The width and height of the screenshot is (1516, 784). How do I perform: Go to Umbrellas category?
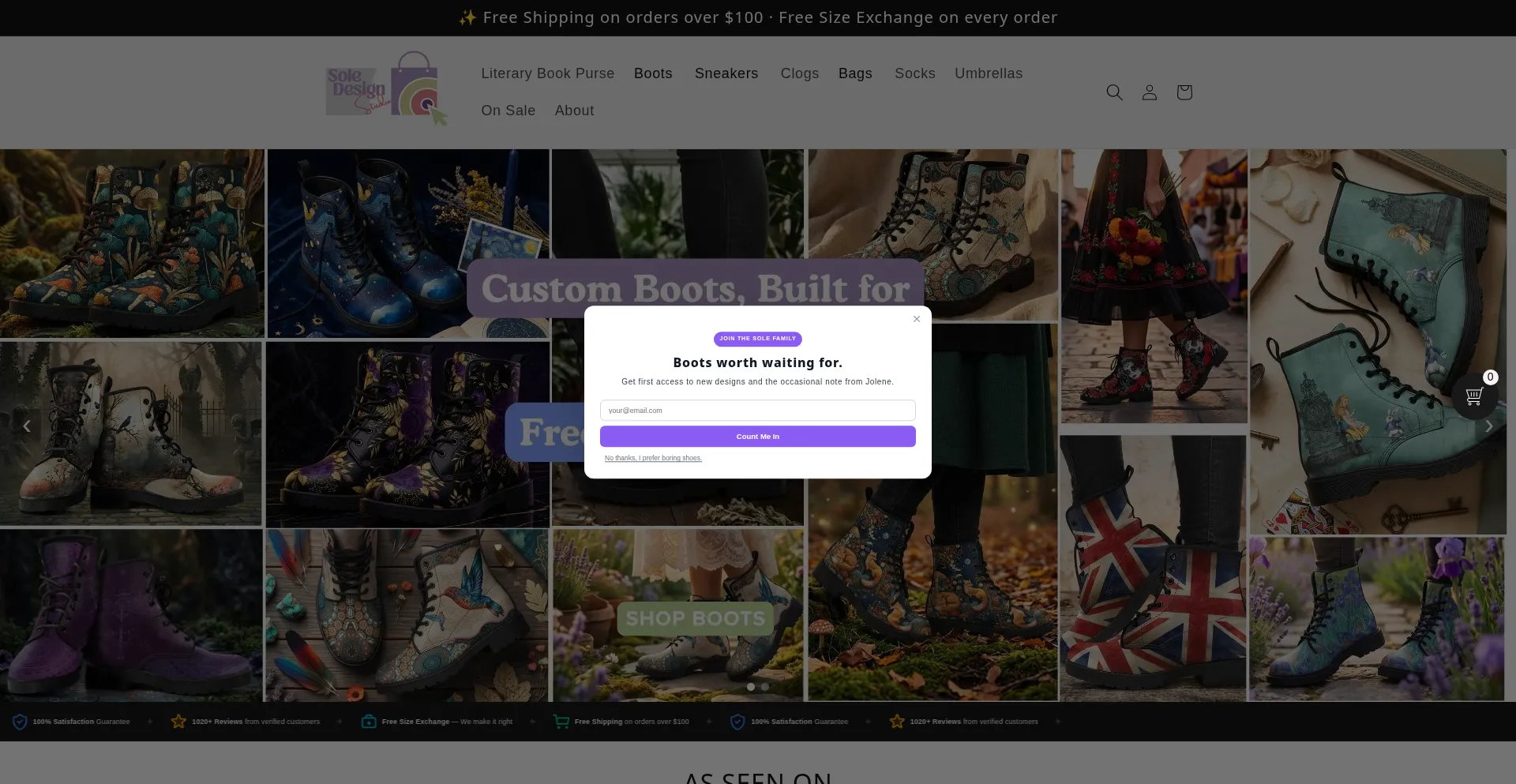(x=988, y=73)
